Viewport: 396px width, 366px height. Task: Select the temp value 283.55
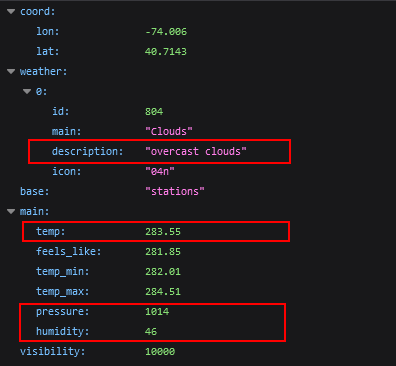point(163,231)
